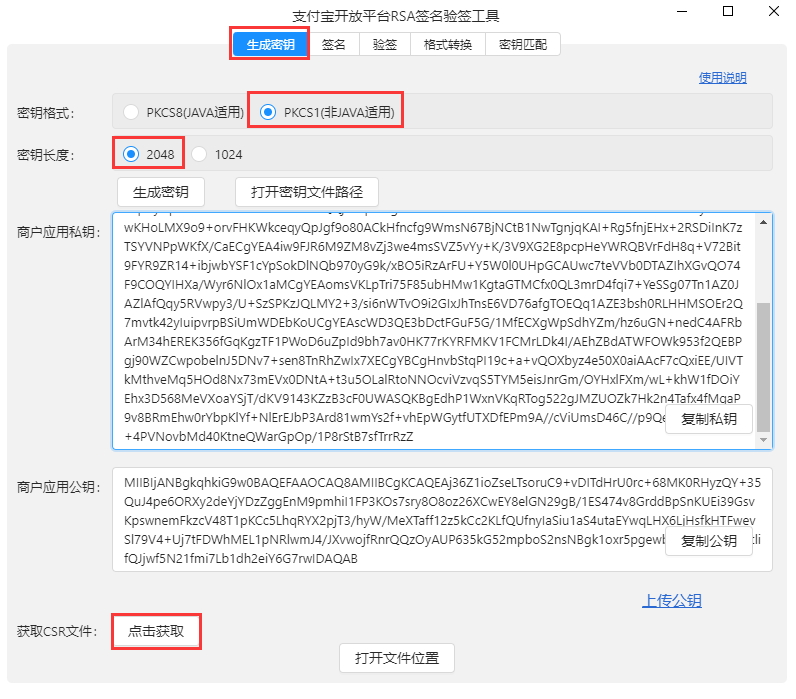Click 点击获取 to get CSR file

point(156,631)
